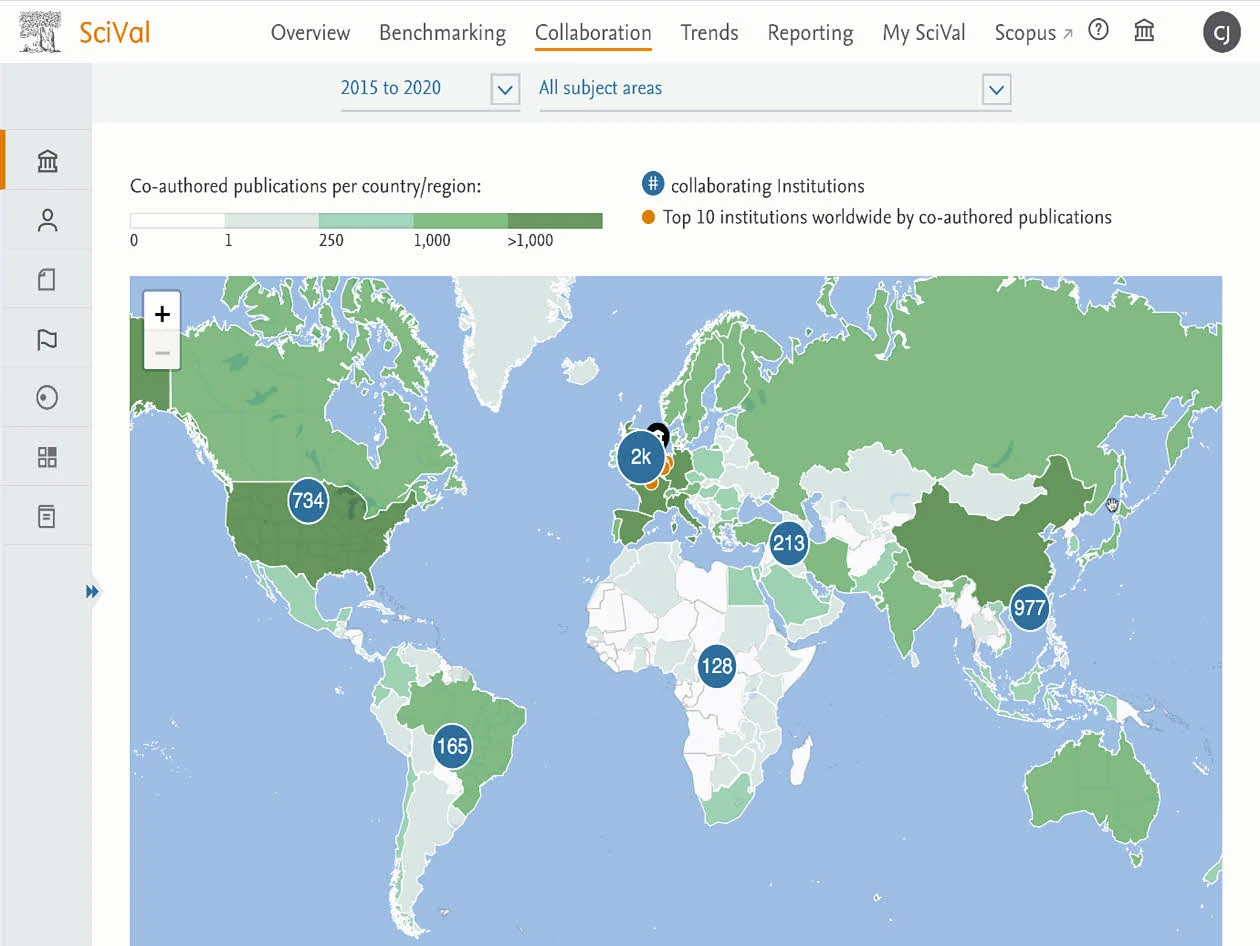Open the Topics circle icon in the sidebar
1260x946 pixels.
pos(47,397)
